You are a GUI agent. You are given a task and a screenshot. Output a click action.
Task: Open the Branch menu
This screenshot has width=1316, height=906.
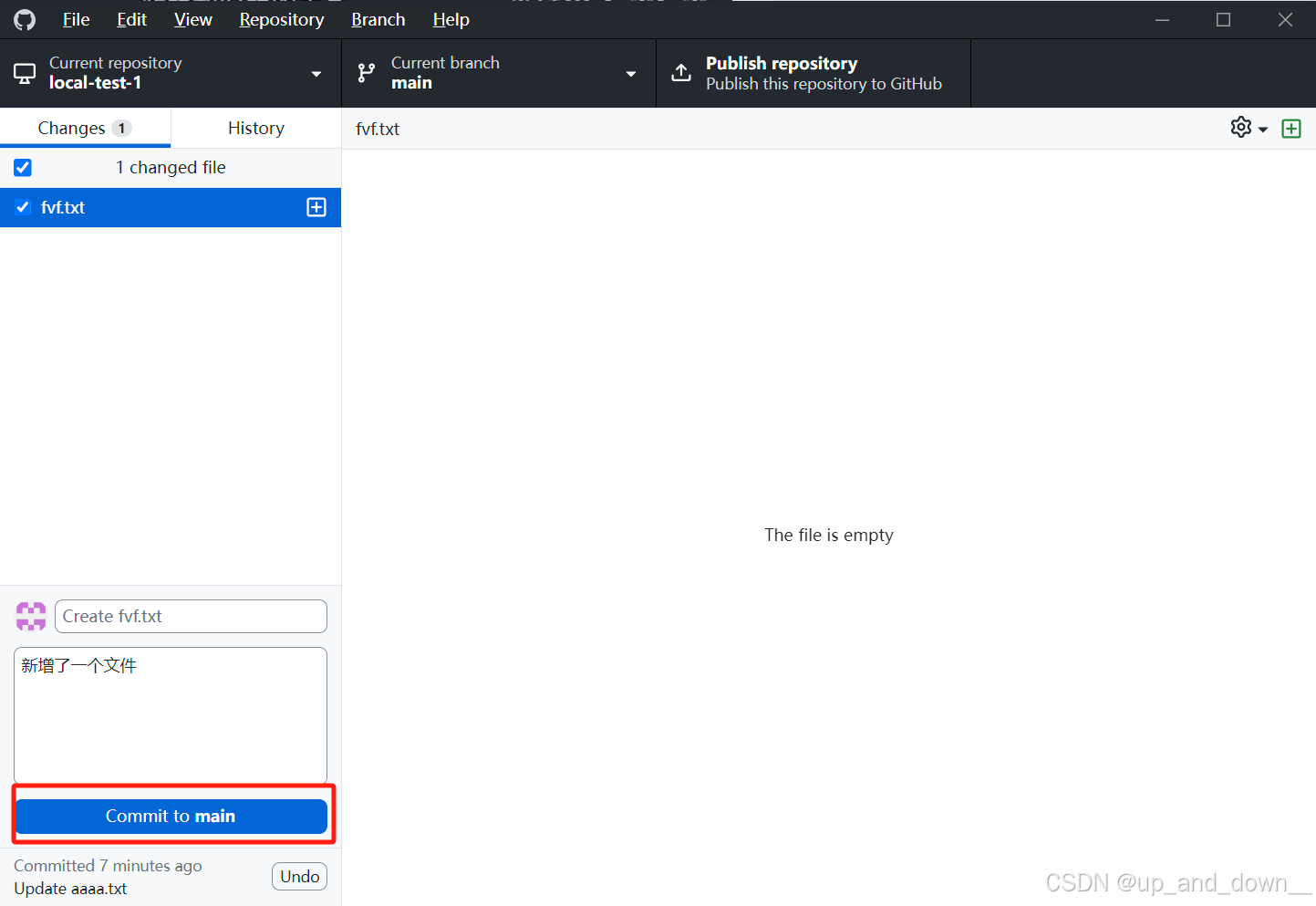(378, 19)
